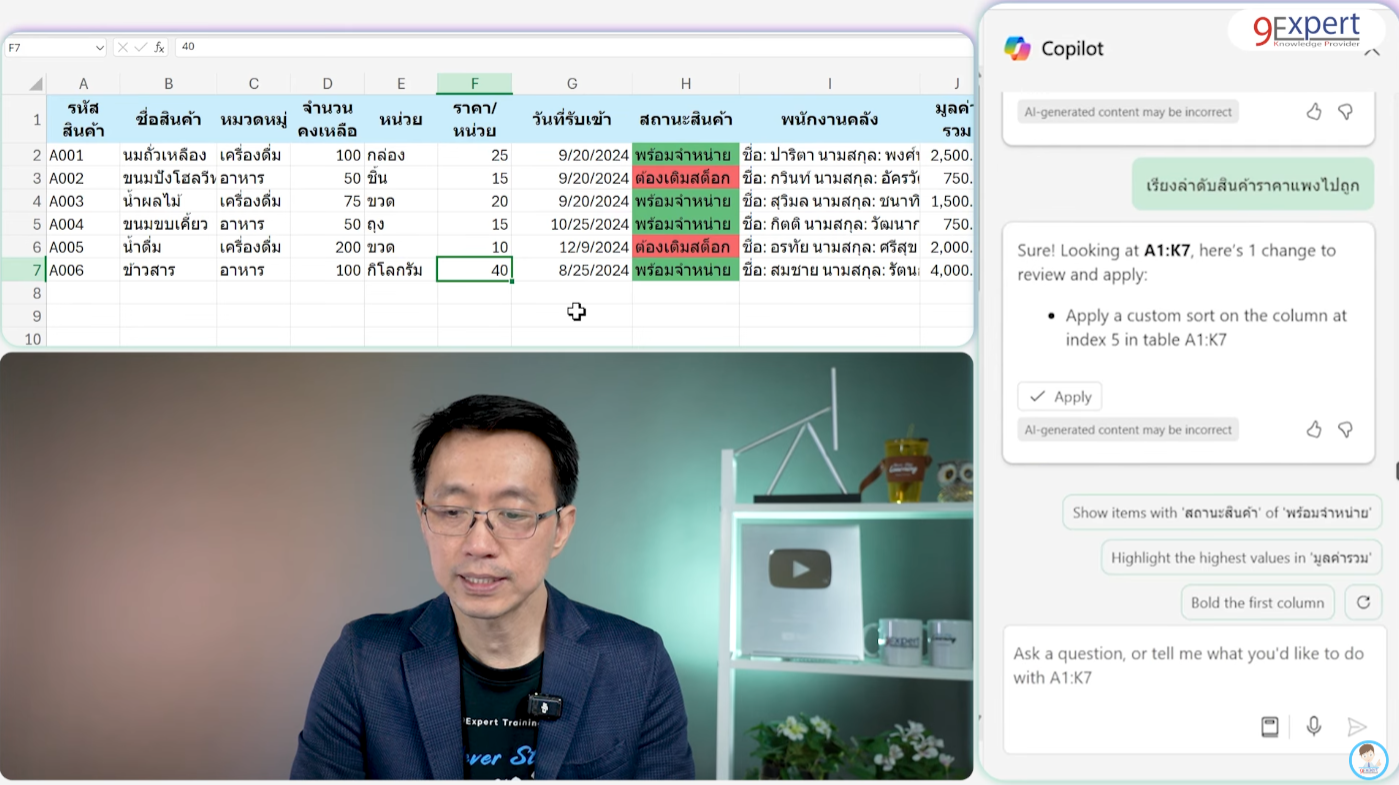This screenshot has height=785, width=1399.
Task: Pick the 'Show items with' suggestion chip
Action: (1221, 513)
